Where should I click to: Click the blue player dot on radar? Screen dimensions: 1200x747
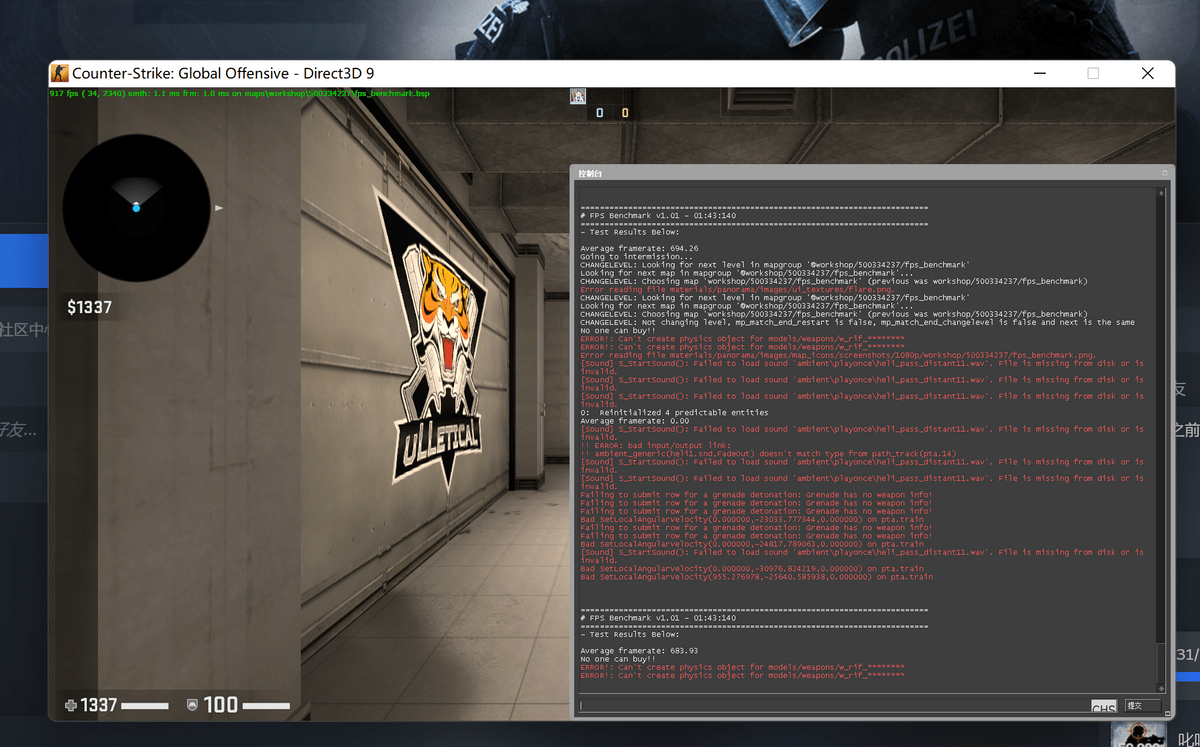(136, 207)
